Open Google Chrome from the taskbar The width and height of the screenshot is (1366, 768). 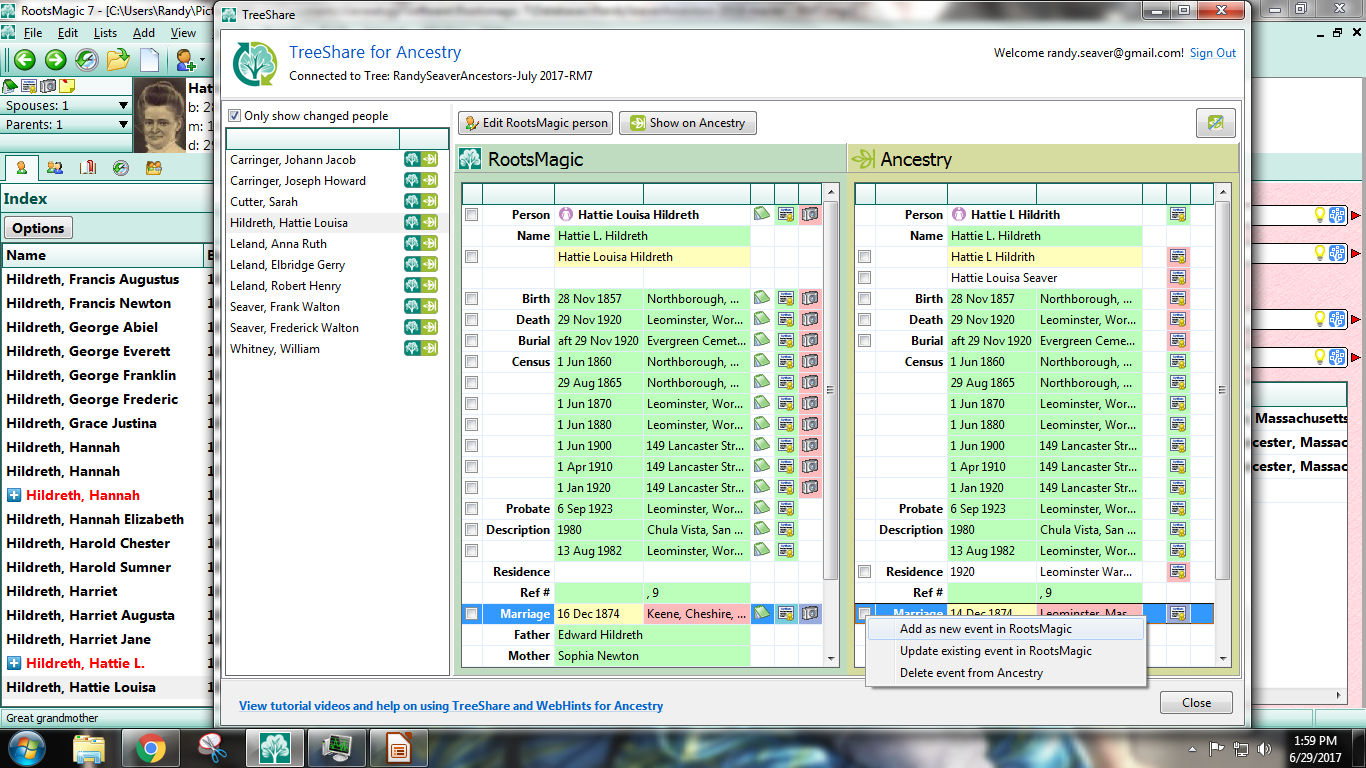click(x=151, y=748)
